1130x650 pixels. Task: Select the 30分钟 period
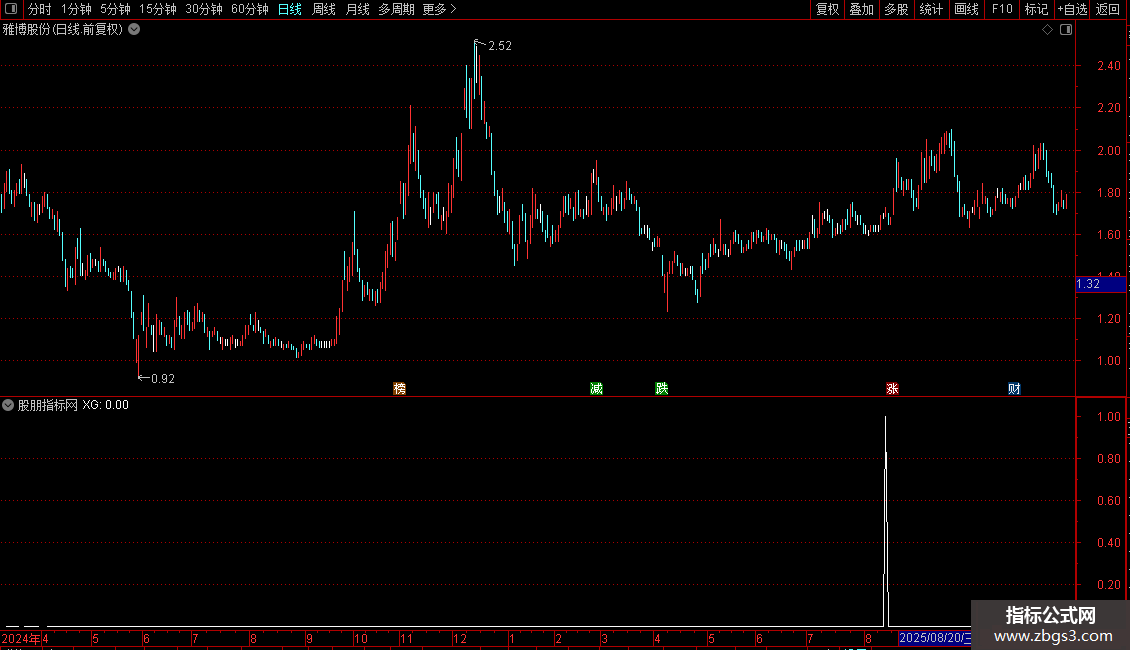click(204, 9)
